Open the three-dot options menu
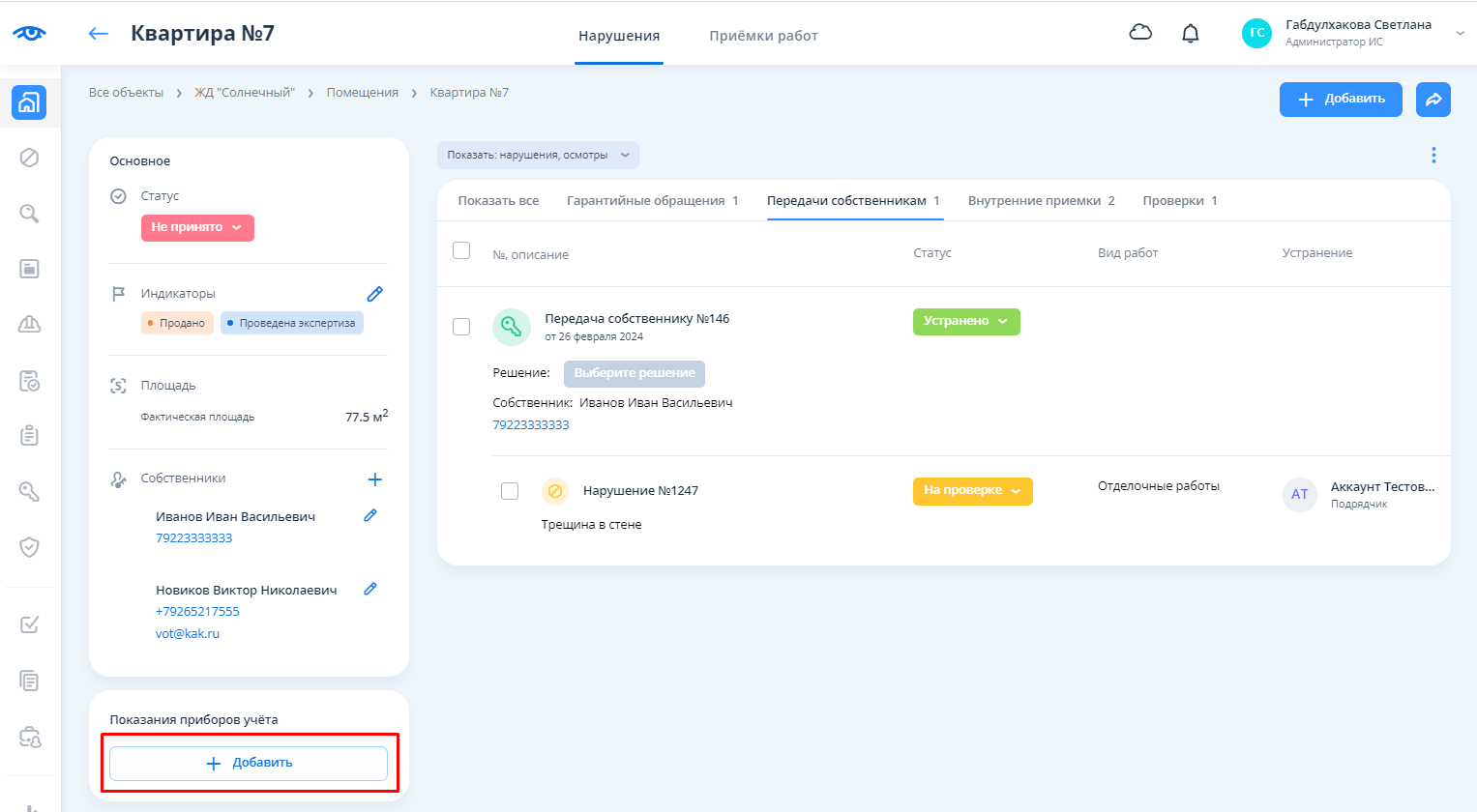The width and height of the screenshot is (1477, 812). click(1433, 155)
